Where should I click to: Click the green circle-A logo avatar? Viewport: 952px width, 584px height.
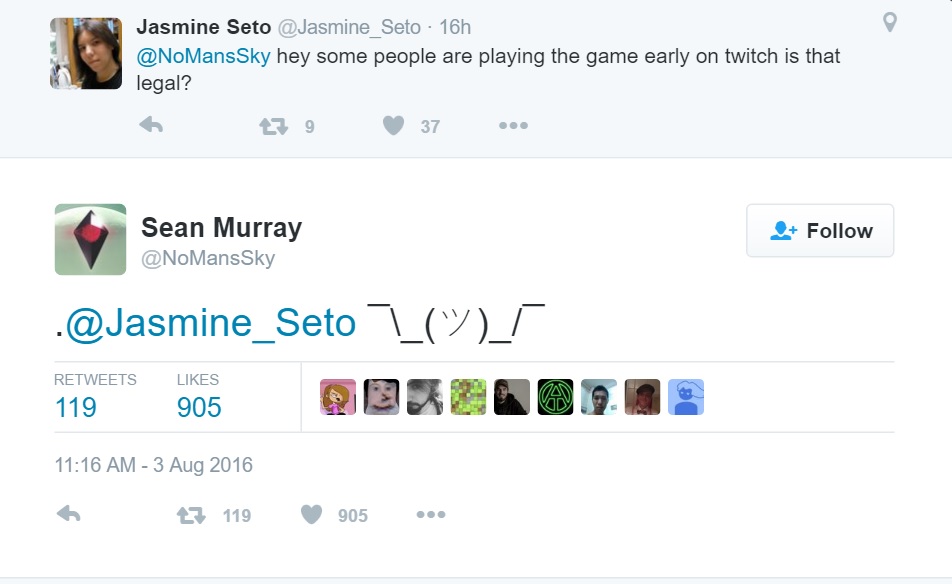(x=555, y=397)
